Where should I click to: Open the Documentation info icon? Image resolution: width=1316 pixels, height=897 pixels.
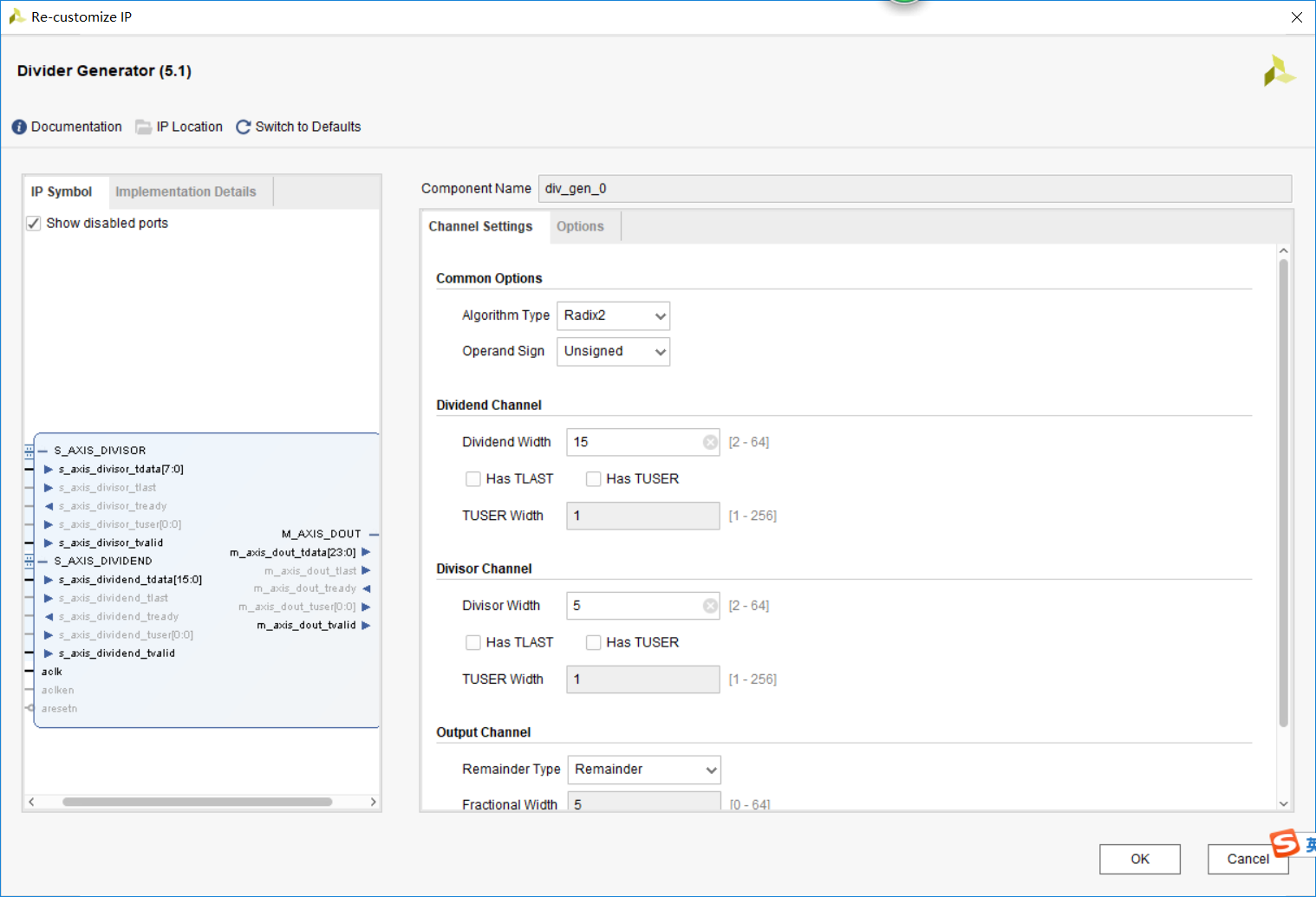[x=19, y=127]
